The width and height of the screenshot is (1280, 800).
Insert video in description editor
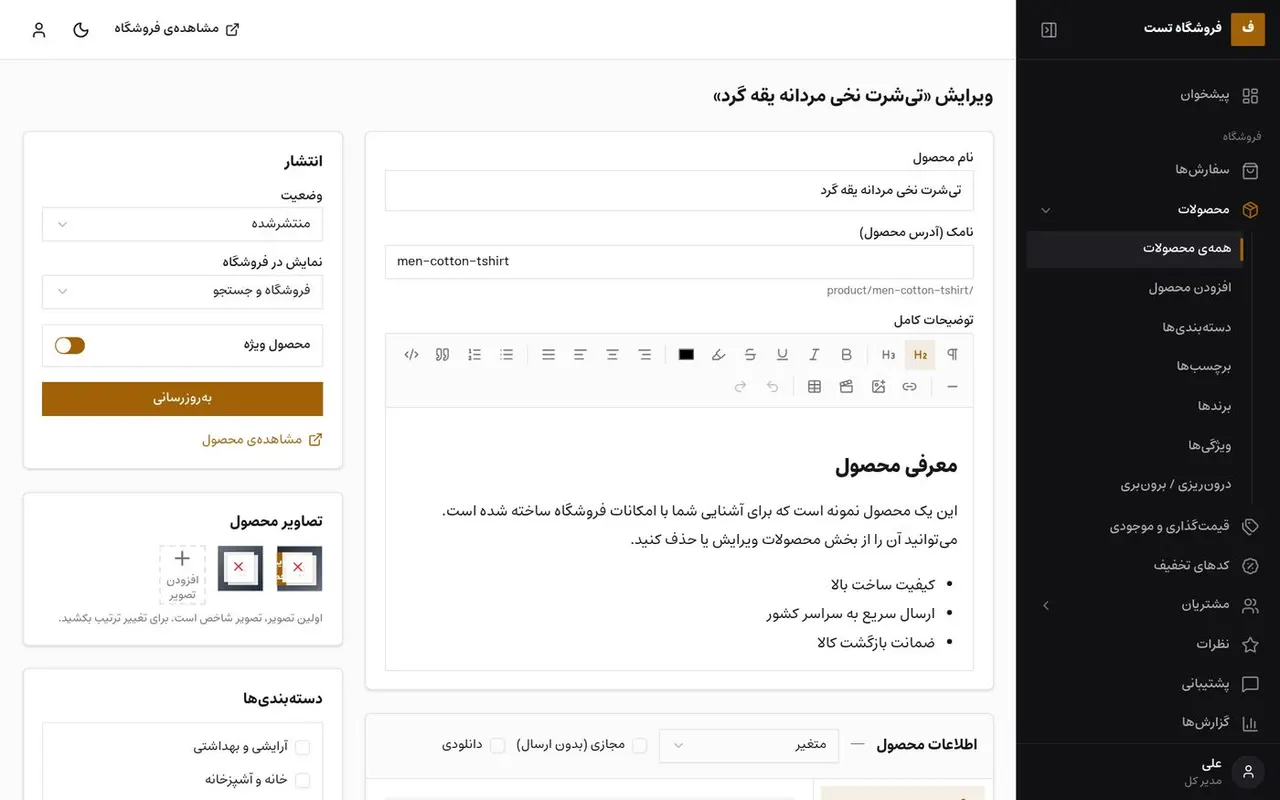[x=846, y=387]
